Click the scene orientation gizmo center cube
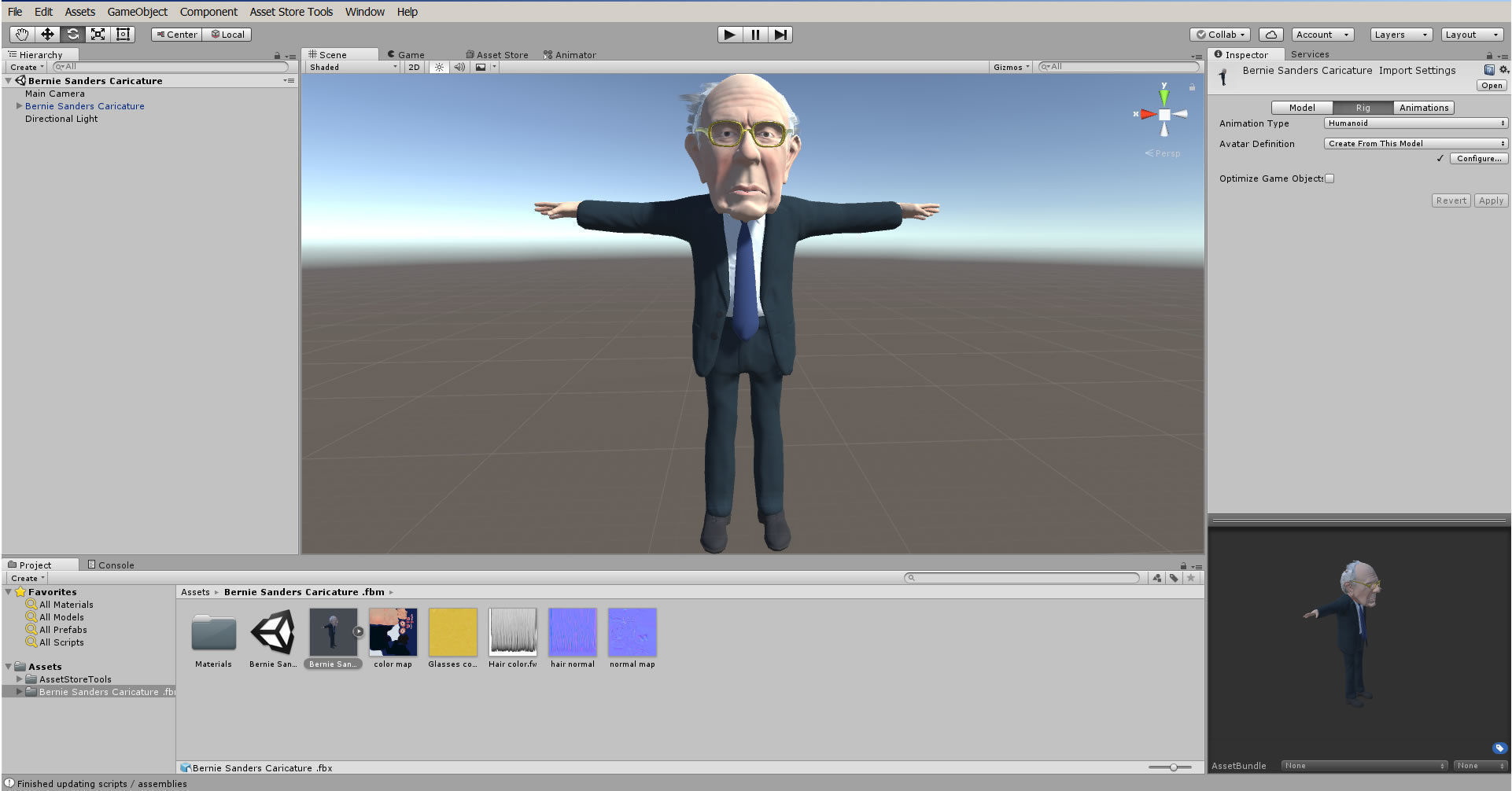1512x791 pixels. tap(1164, 115)
